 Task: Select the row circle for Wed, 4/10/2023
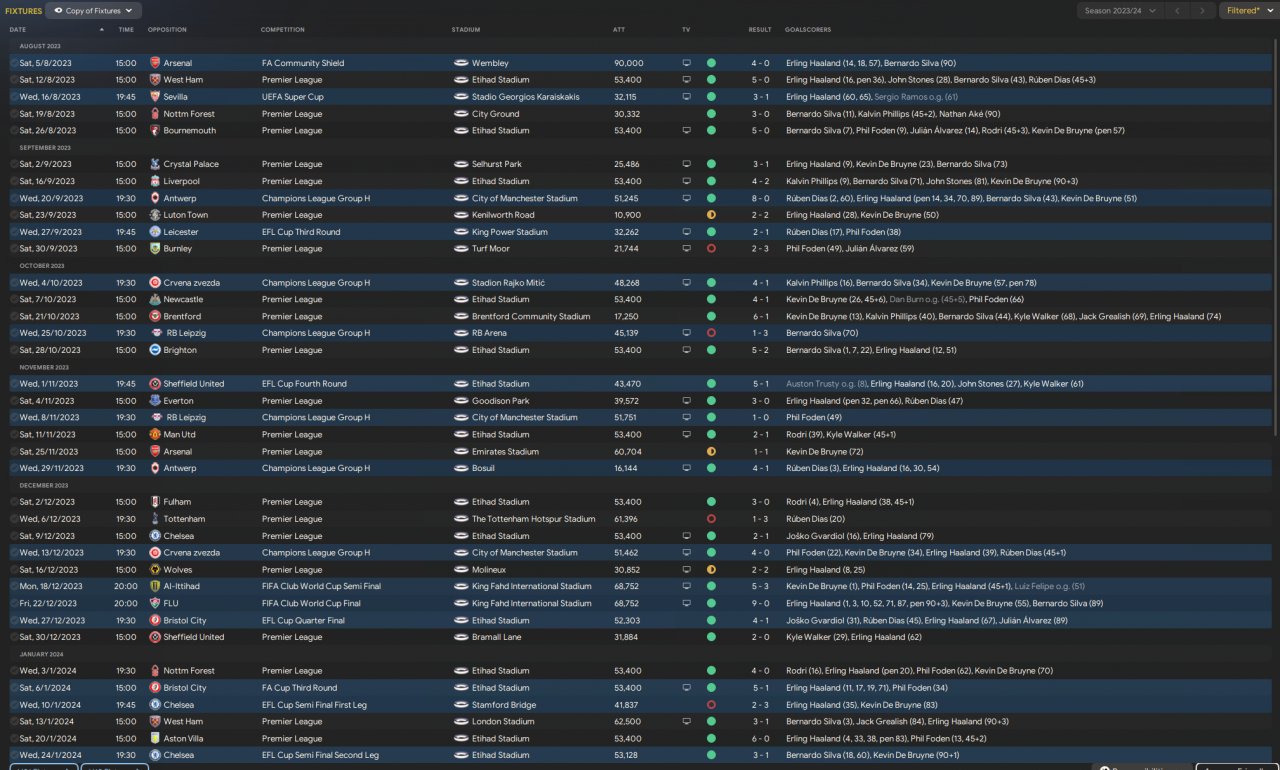pyautogui.click(x=14, y=283)
